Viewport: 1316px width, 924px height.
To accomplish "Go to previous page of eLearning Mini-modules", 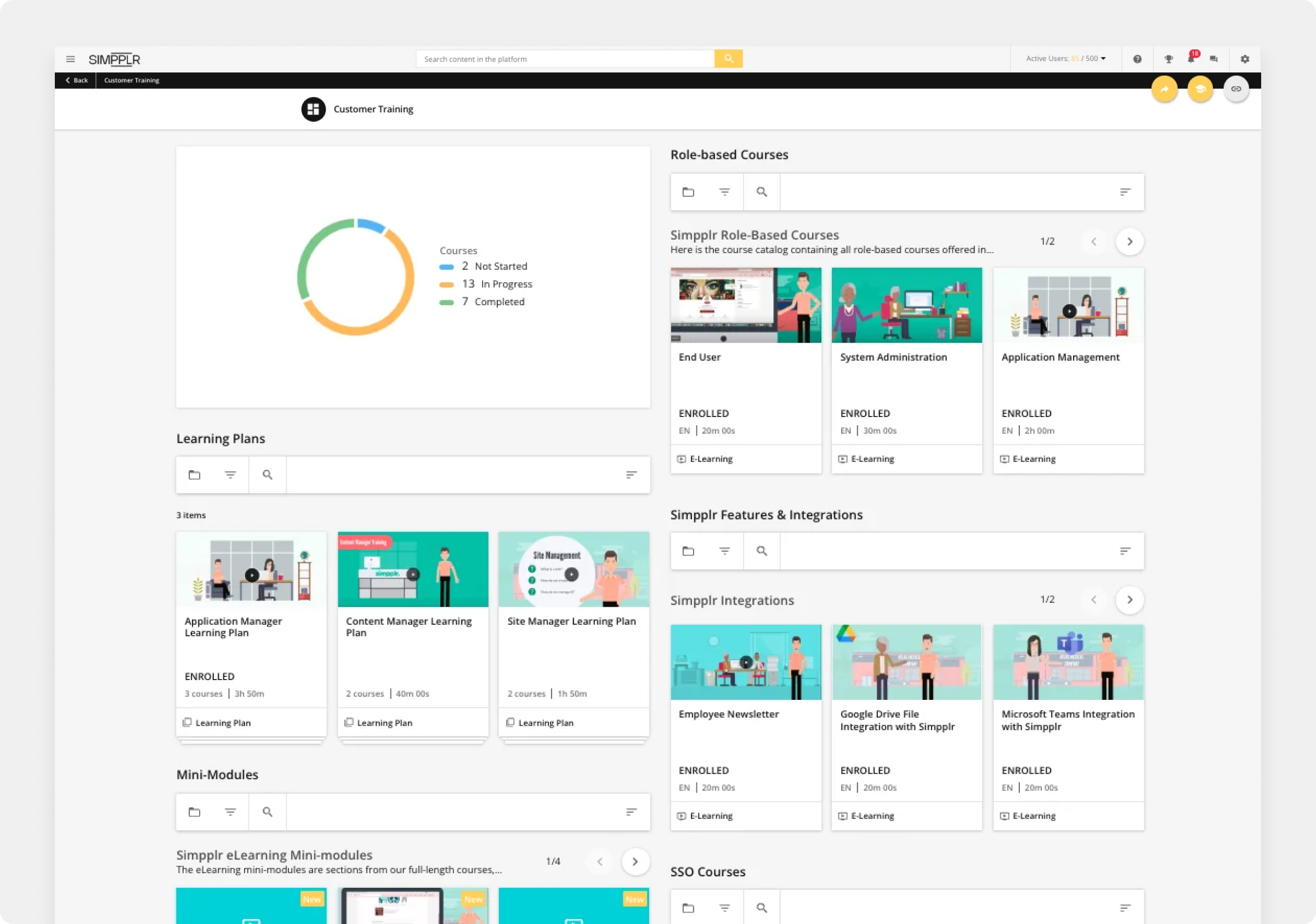I will 599,862.
